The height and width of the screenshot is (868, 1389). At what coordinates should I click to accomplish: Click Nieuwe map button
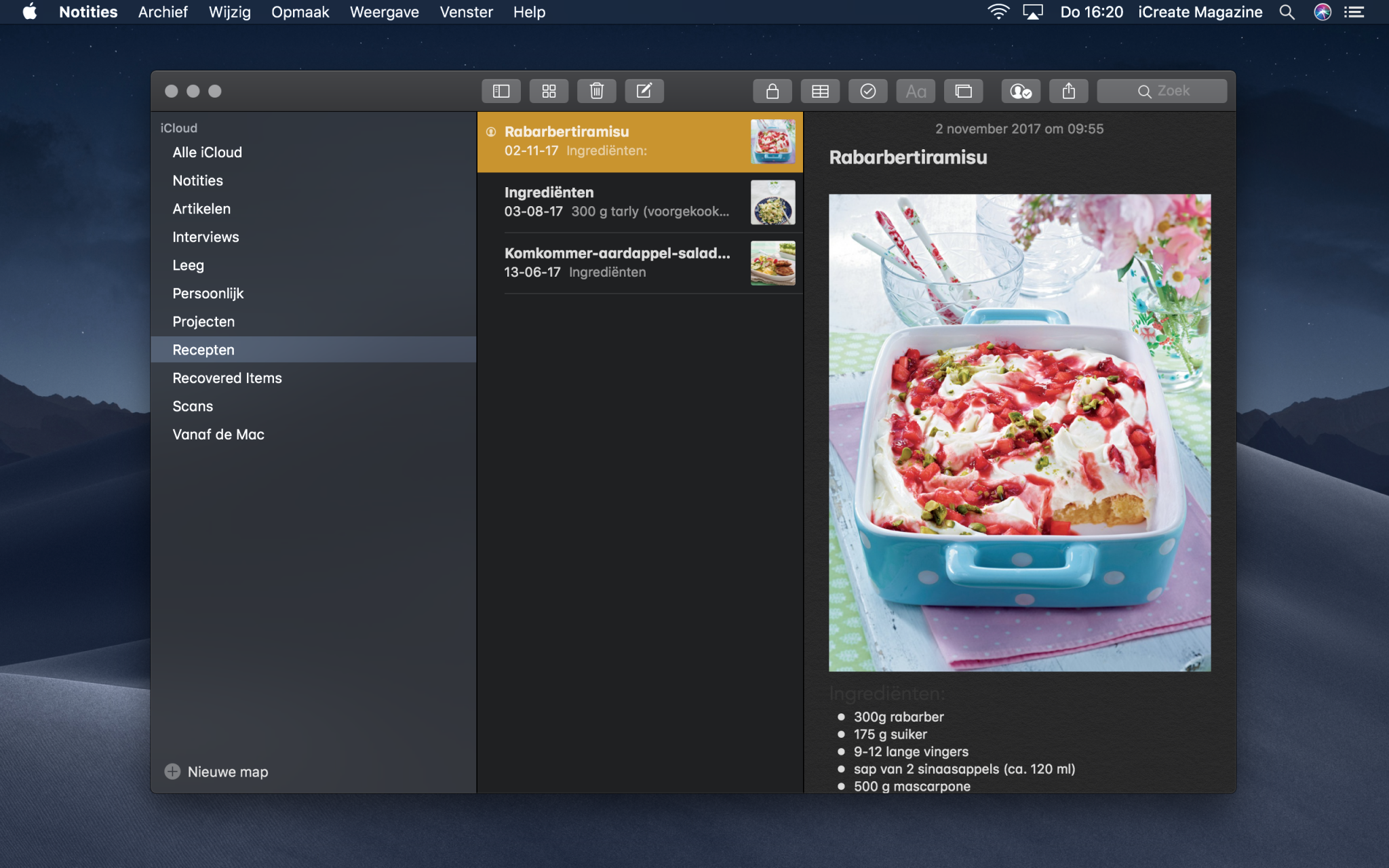tap(217, 772)
